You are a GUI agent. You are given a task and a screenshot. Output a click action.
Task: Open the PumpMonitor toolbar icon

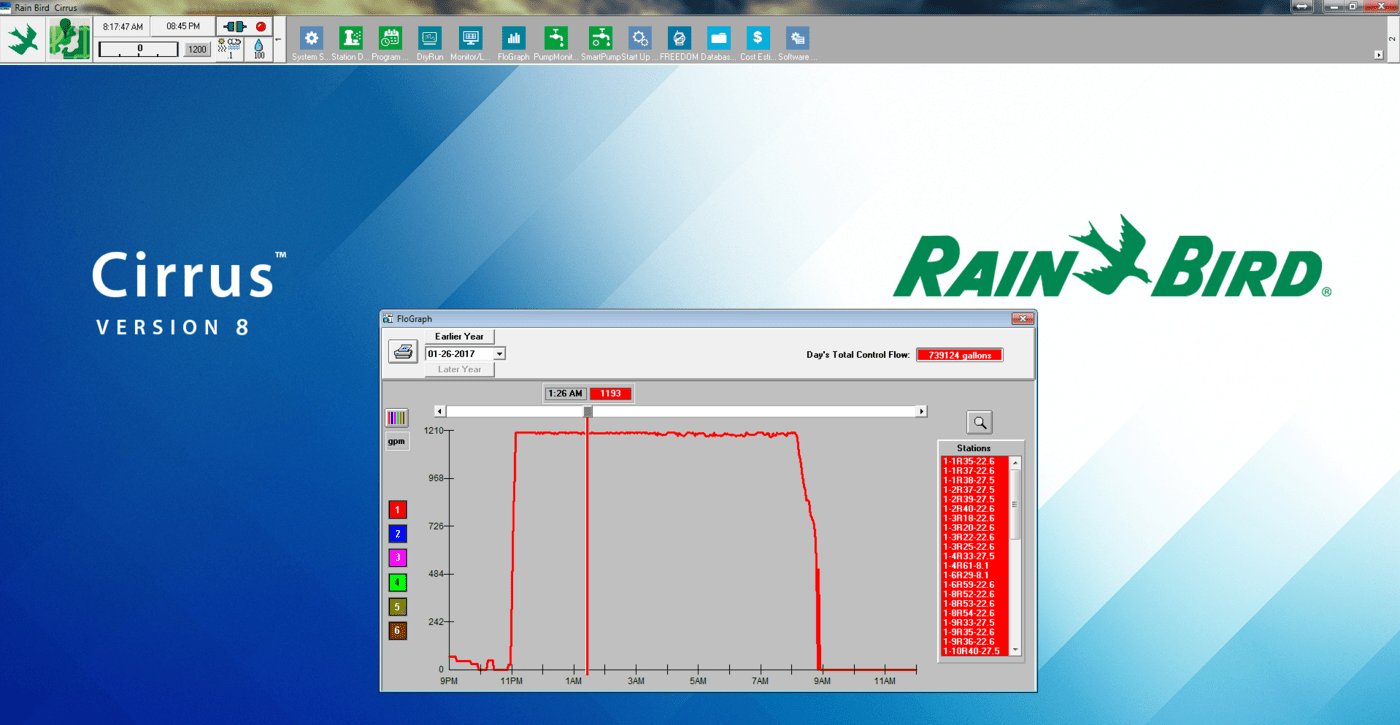coord(556,38)
